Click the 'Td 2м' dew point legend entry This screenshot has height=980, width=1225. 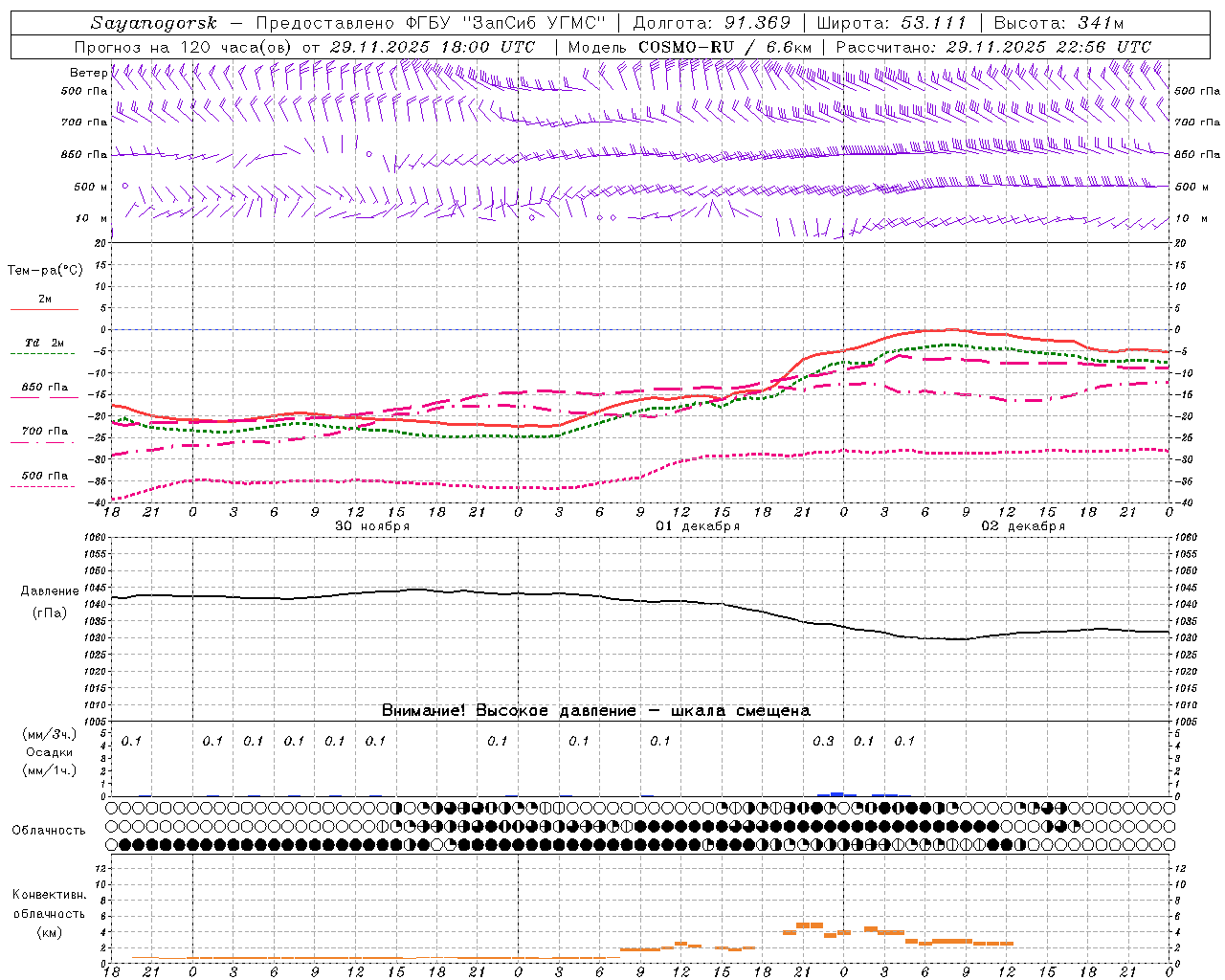45,343
